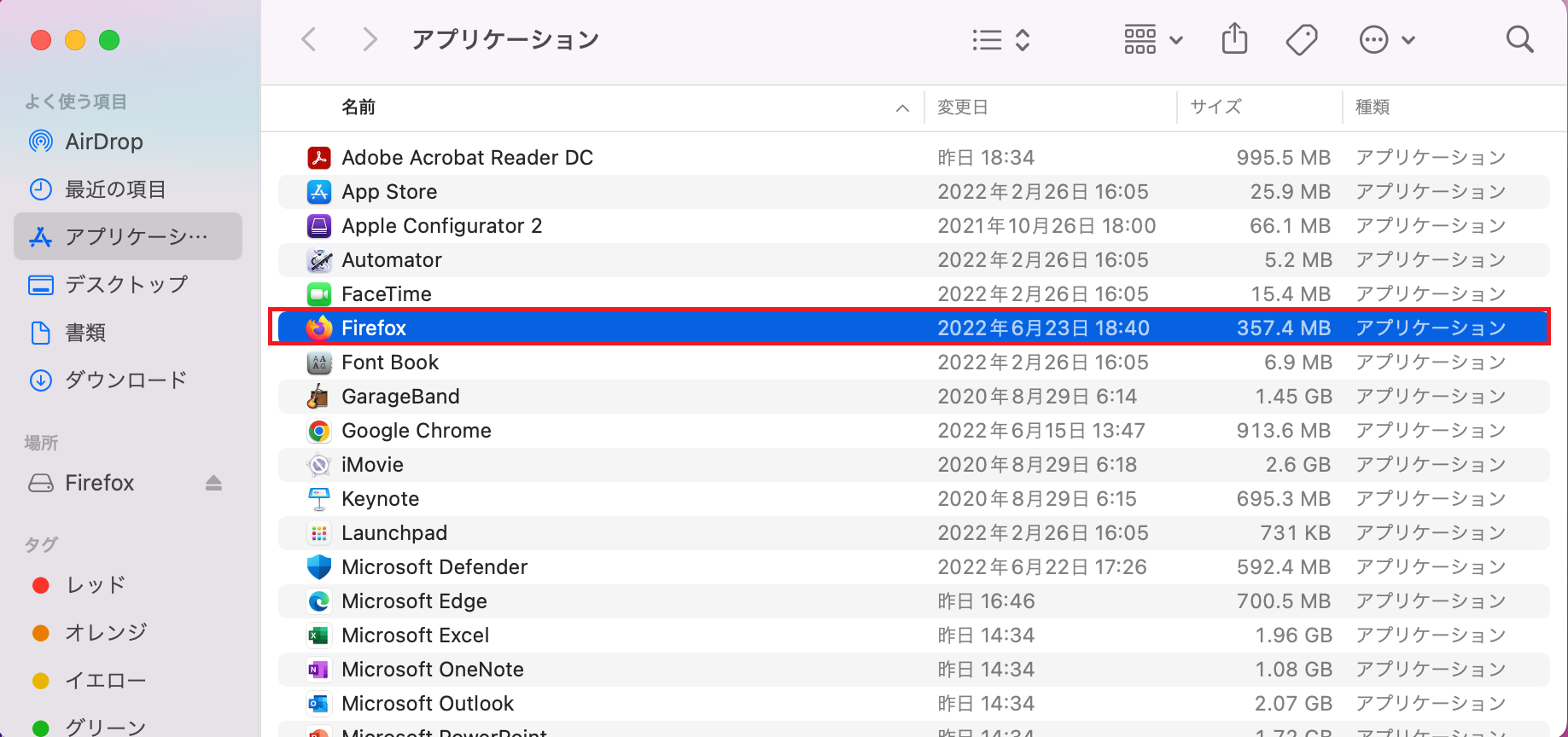Screen dimensions: 1568x737
Task: Select the Microsoft Defender file name
Action: click(x=434, y=567)
